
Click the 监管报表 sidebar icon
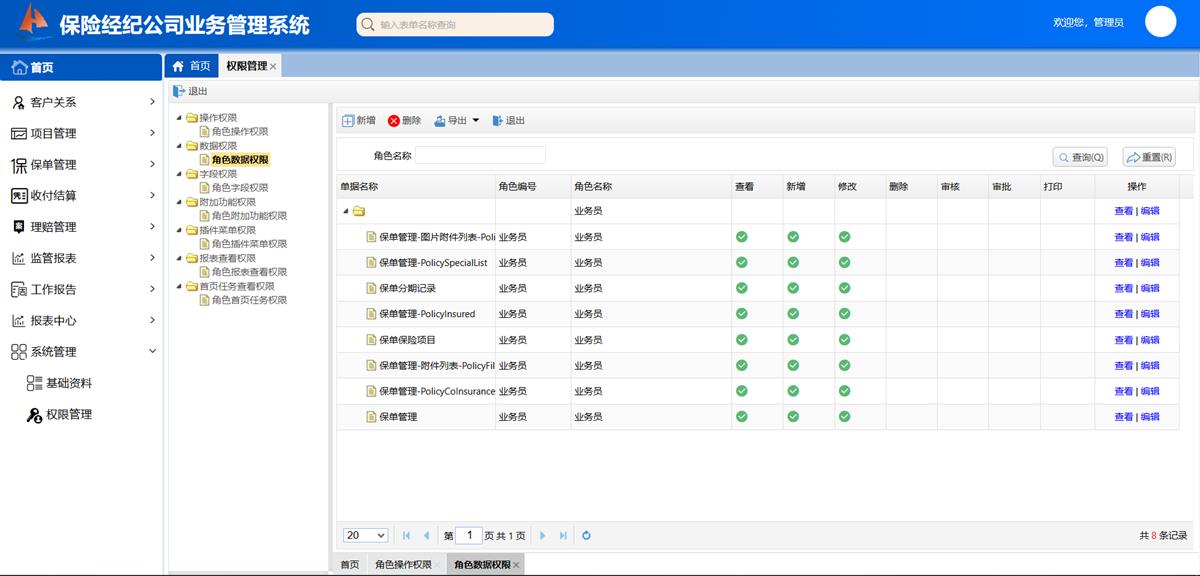(x=18, y=258)
